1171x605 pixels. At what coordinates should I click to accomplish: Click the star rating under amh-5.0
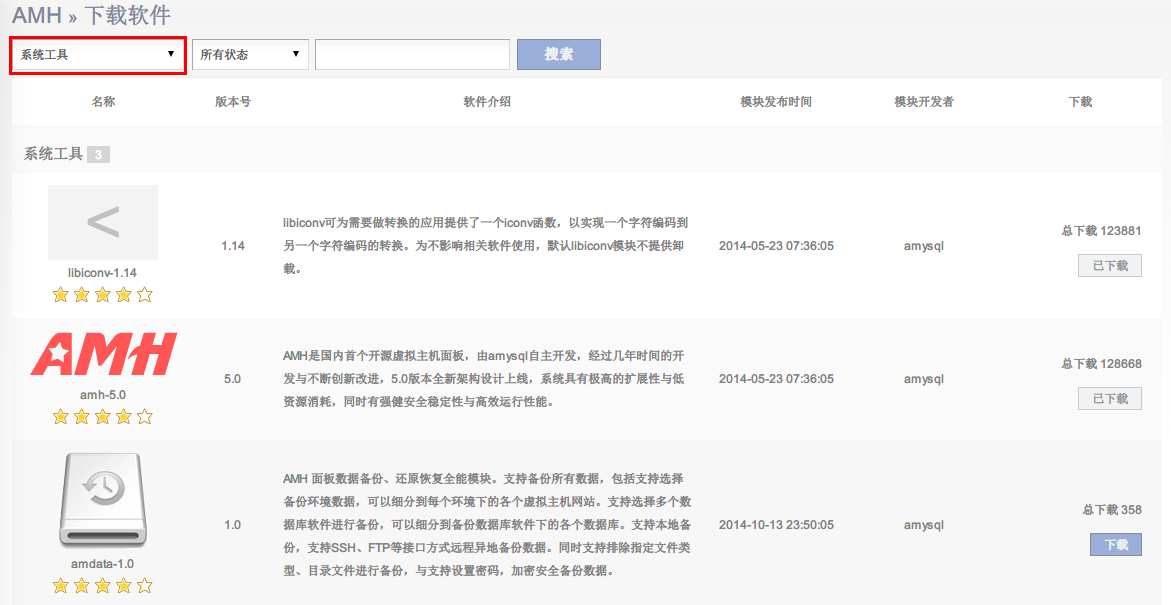tap(103, 416)
